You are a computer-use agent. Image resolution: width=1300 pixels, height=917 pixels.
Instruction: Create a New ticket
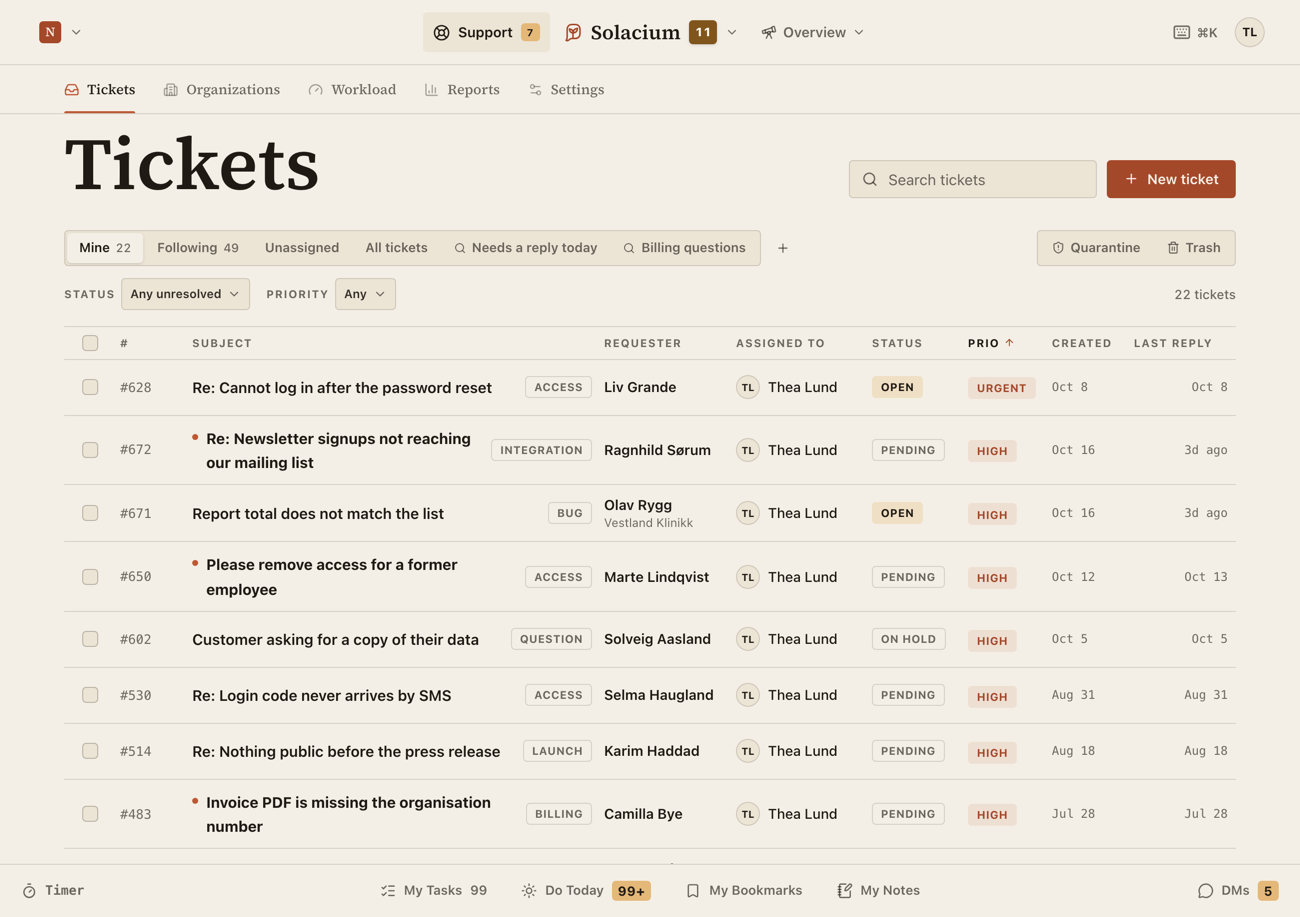[1171, 179]
